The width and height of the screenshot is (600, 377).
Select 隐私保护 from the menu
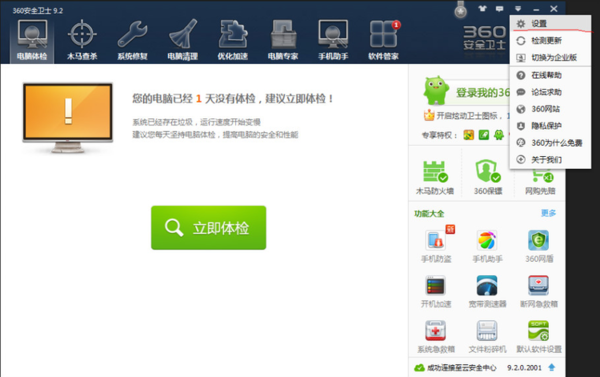[550, 126]
